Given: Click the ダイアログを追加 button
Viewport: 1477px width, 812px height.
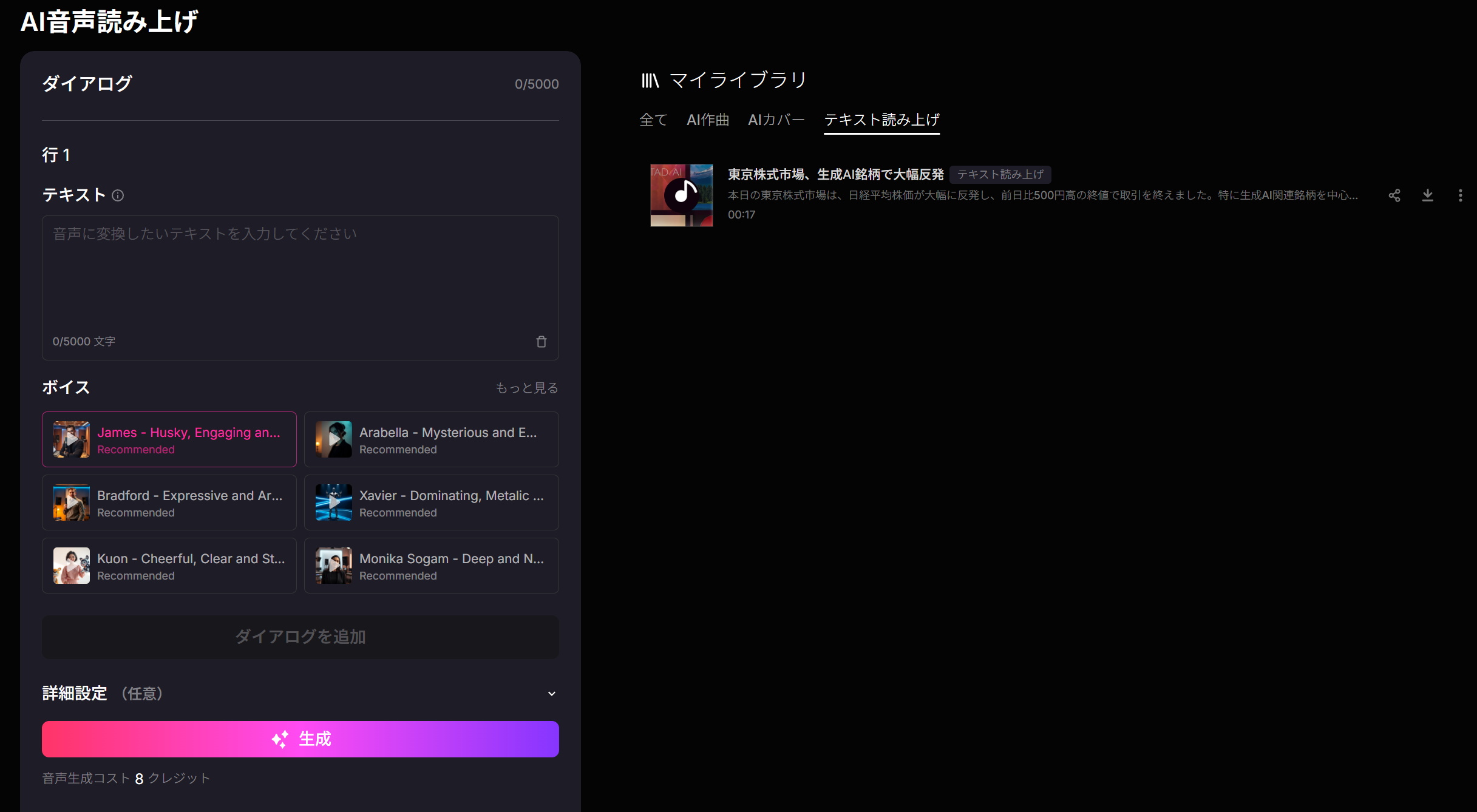Looking at the screenshot, I should point(300,637).
